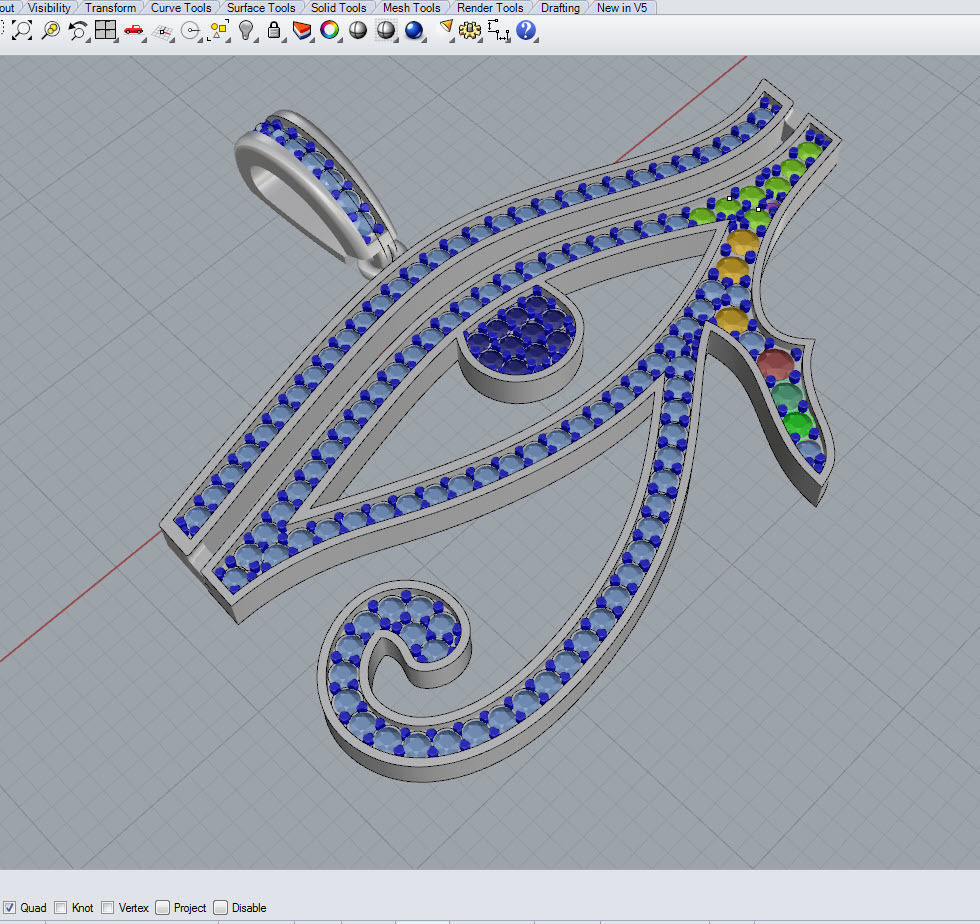Open the Visibility toolbar tab
This screenshot has height=924, width=980.
(49, 8)
